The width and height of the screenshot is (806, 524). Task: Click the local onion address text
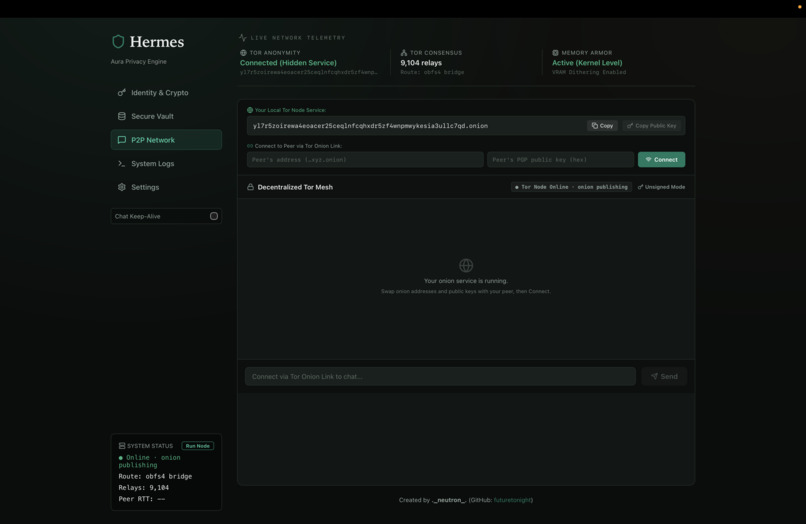tap(370, 125)
